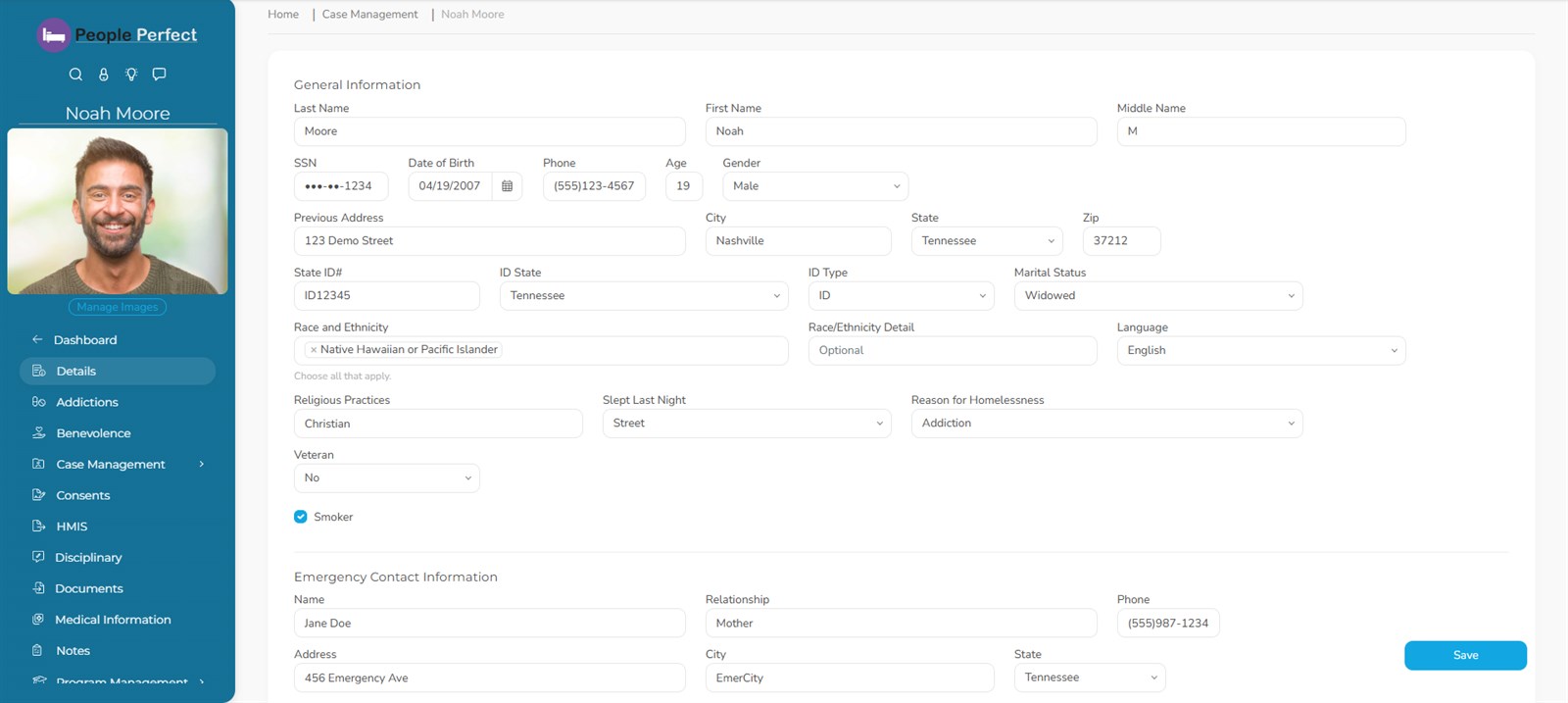Viewport: 1568px width, 703px height.
Task: Open Case Management breadcrumb link
Action: 369,15
